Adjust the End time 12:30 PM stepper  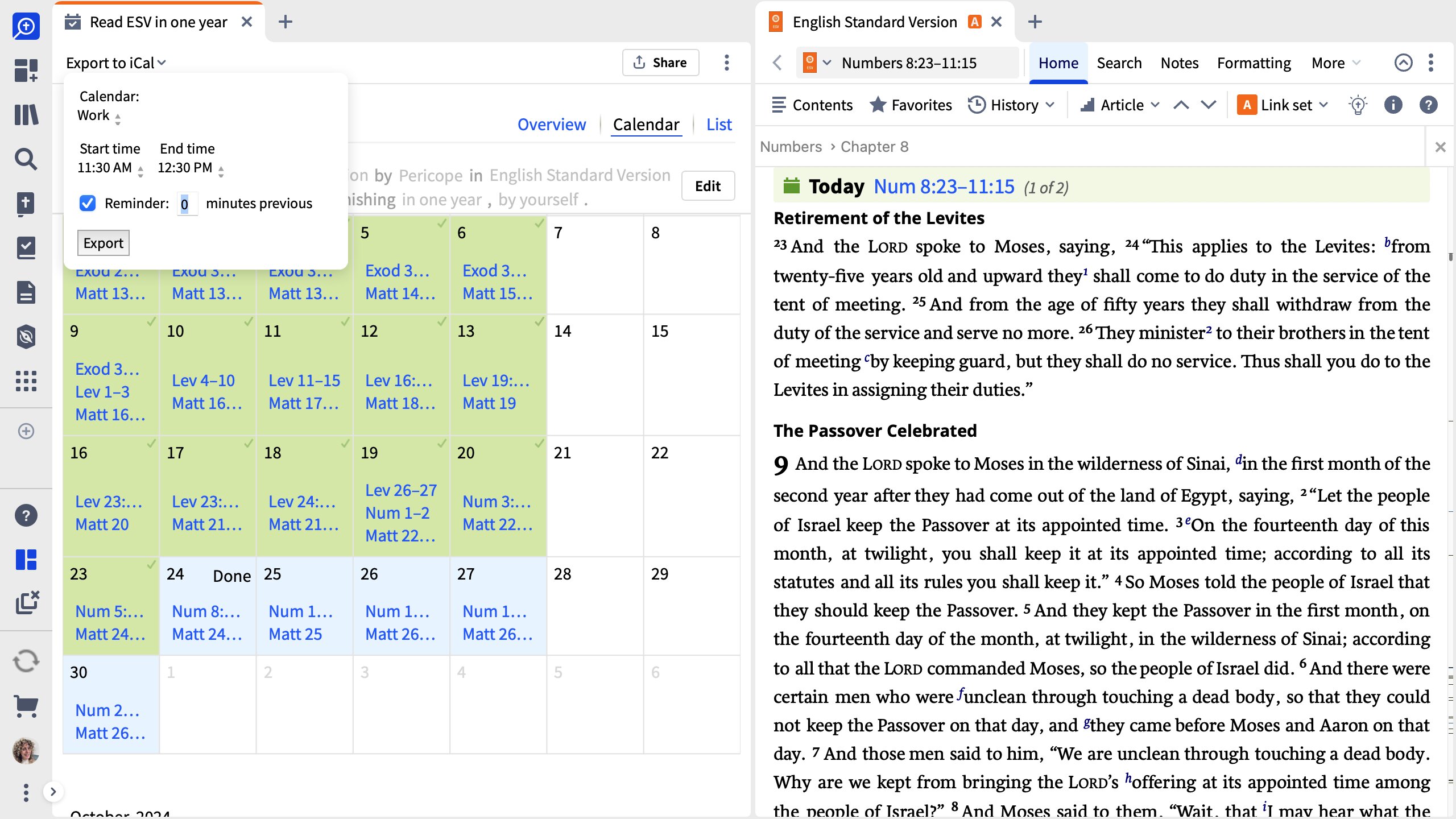click(x=191, y=169)
